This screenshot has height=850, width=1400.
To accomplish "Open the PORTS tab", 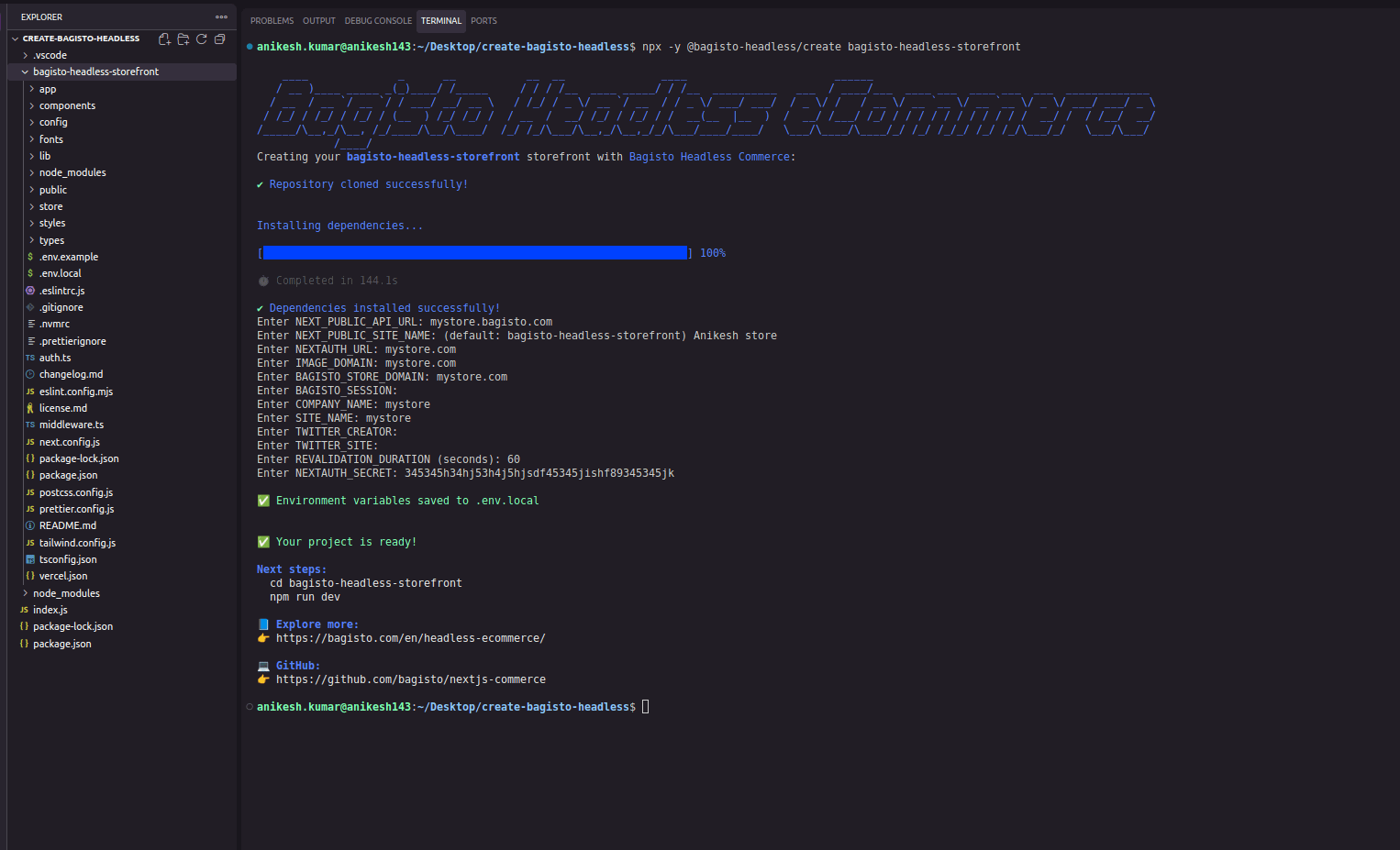I will (x=483, y=20).
